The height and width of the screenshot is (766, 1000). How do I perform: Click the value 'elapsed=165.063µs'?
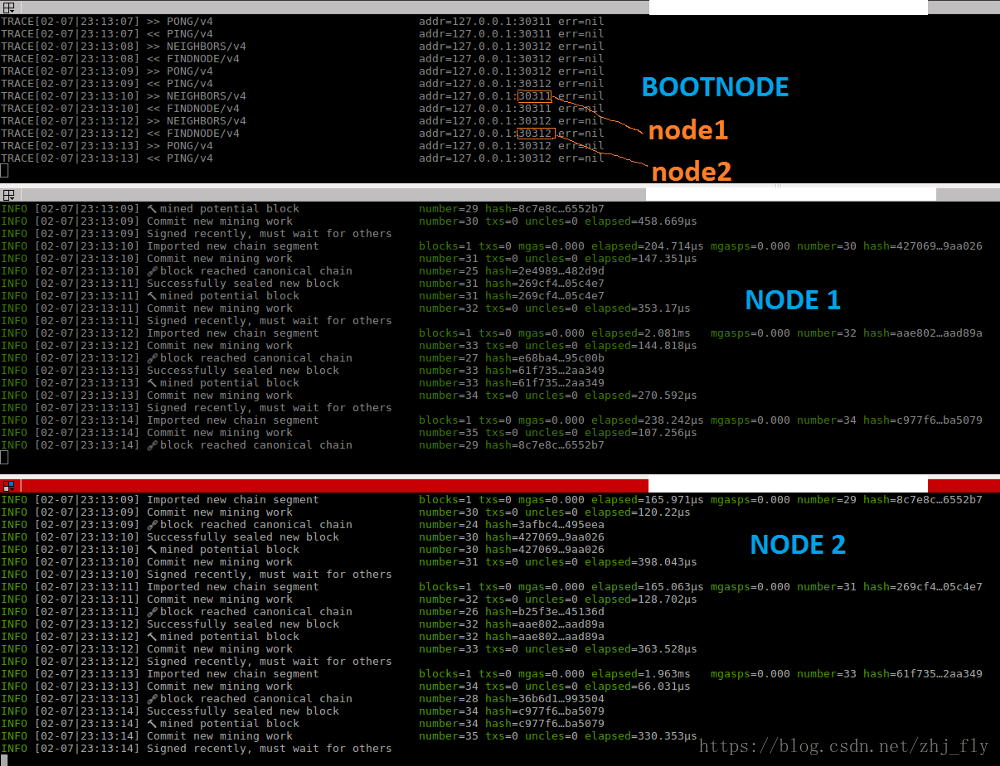coord(647,587)
